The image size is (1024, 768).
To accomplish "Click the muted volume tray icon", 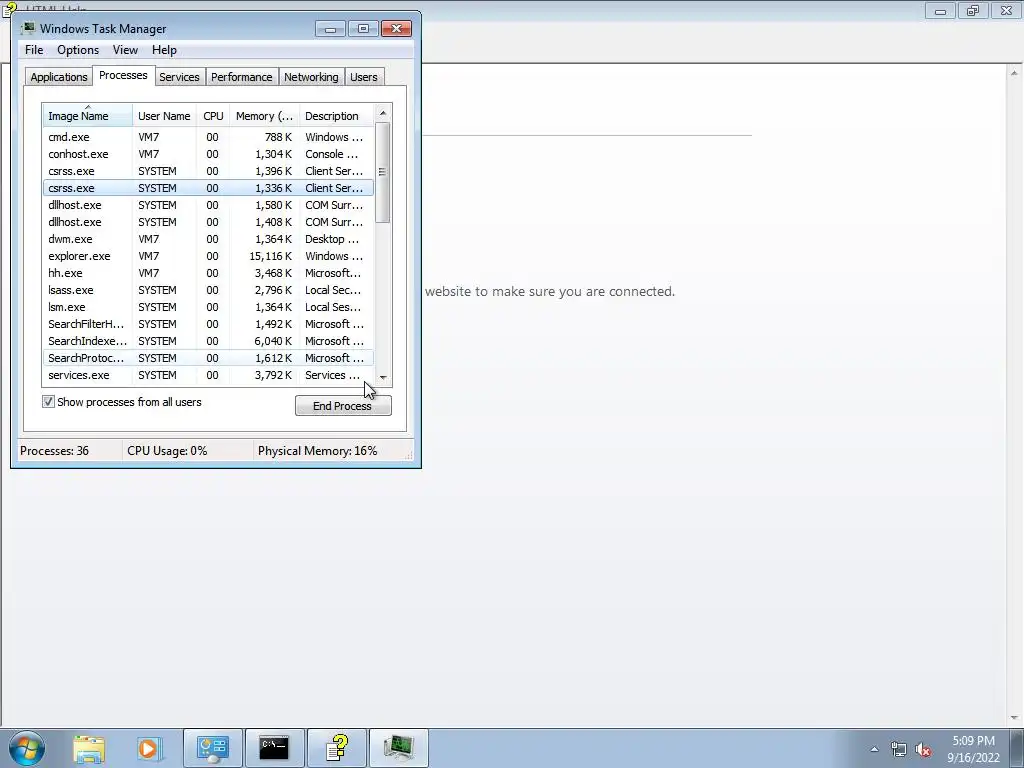I will pos(923,749).
